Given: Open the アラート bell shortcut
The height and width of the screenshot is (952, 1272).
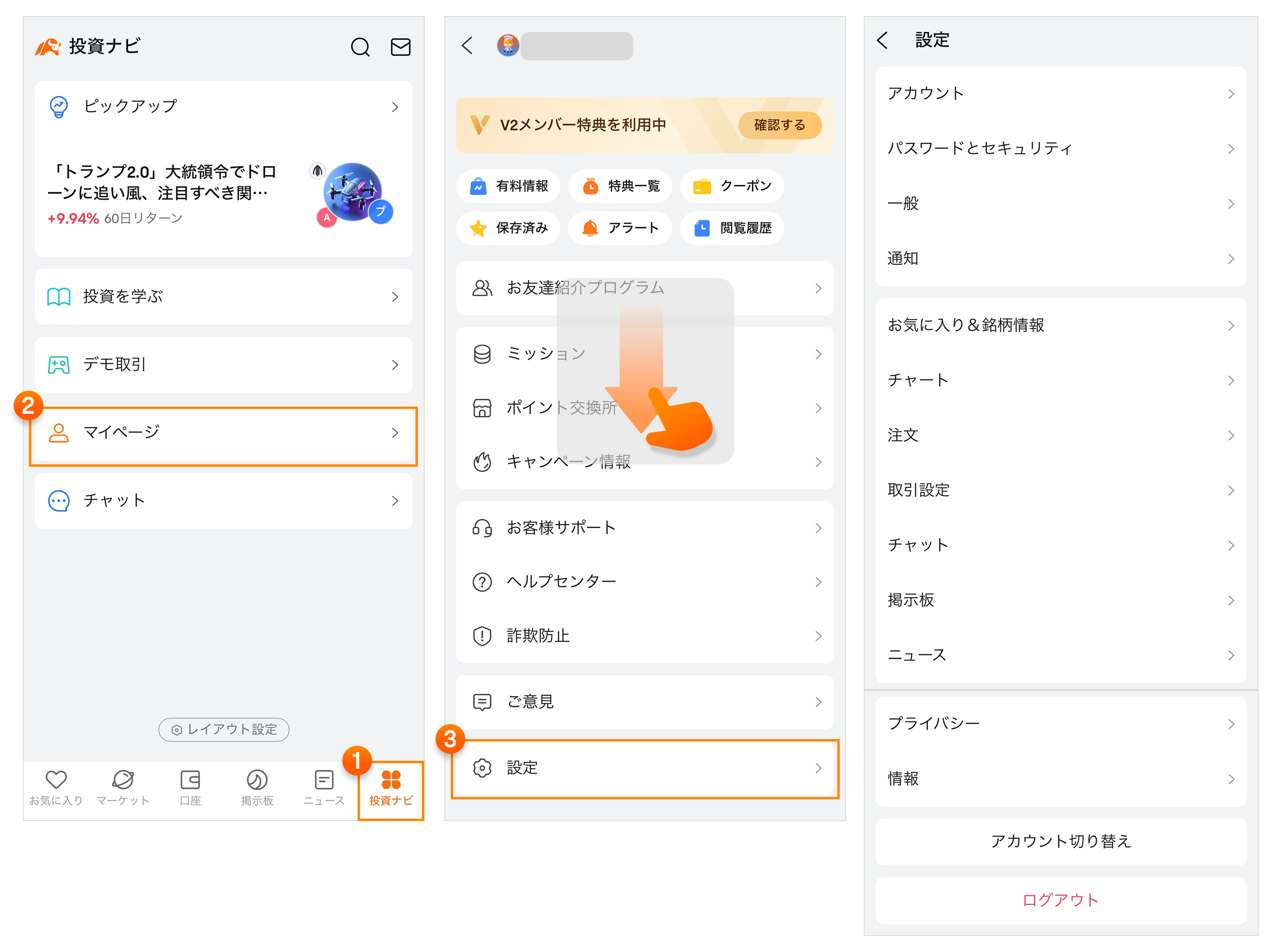Looking at the screenshot, I should pyautogui.click(x=620, y=228).
